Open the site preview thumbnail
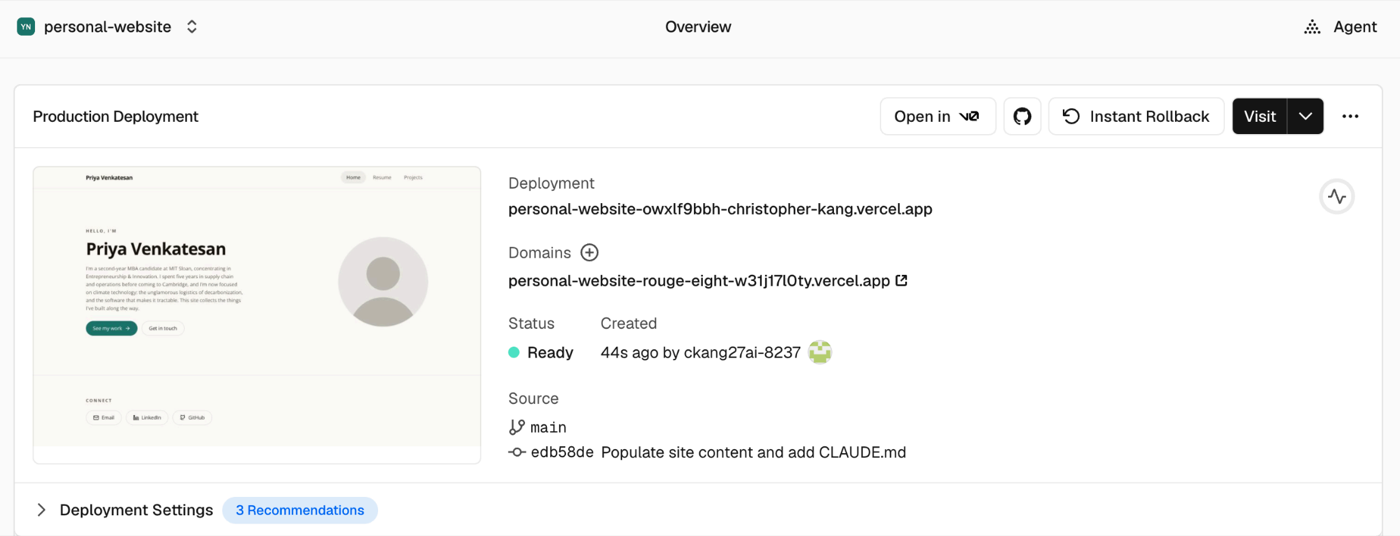Screen dimensions: 1400x536 click(257, 315)
